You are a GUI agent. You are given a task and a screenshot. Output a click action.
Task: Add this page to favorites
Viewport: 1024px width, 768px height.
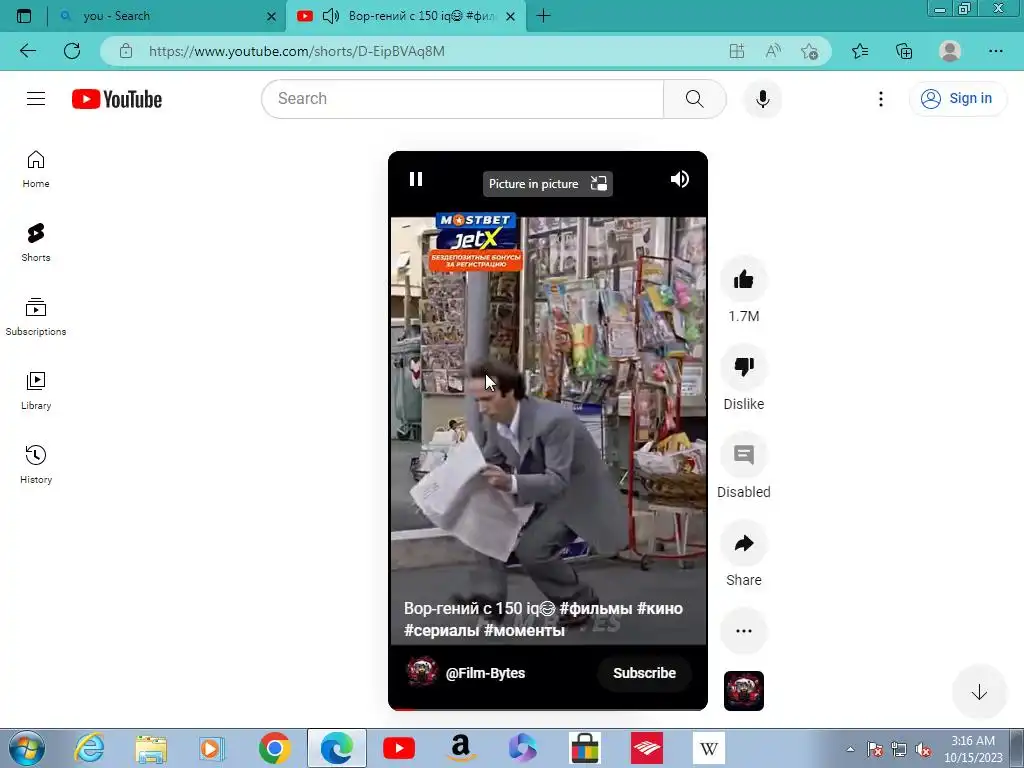tap(810, 51)
